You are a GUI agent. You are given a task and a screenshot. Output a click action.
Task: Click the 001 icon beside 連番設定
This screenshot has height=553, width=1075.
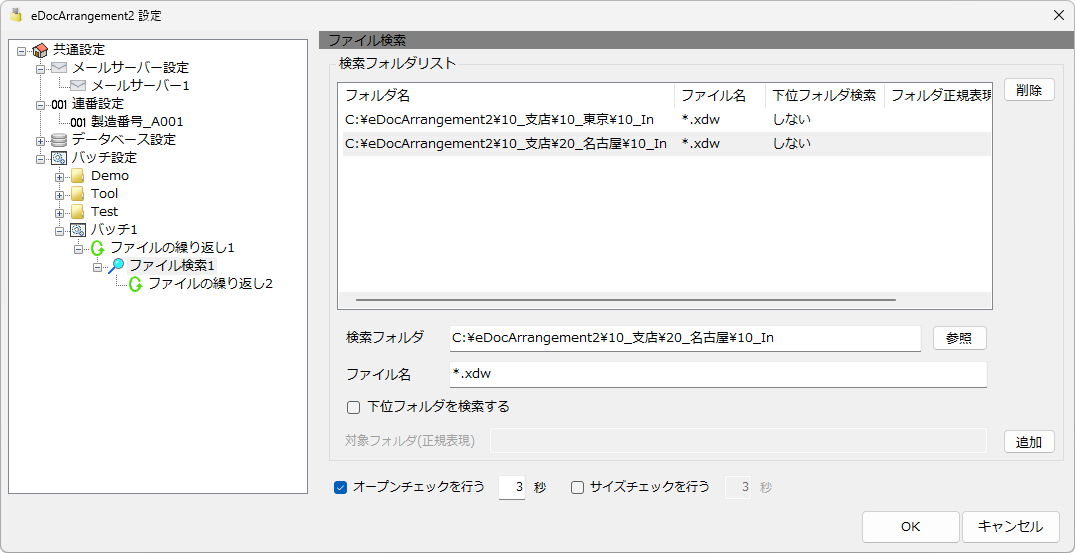click(60, 104)
